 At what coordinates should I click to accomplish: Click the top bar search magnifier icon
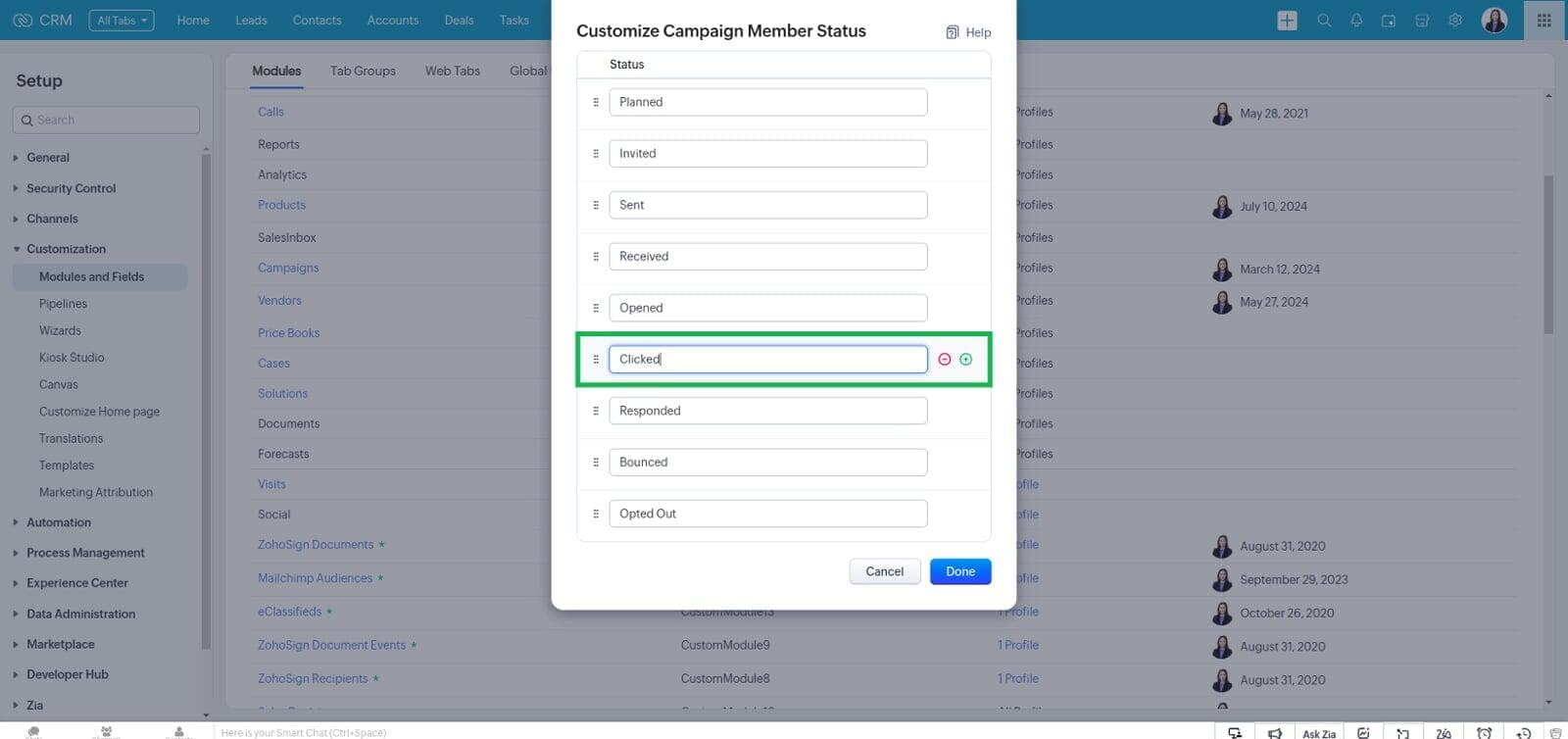coord(1324,21)
